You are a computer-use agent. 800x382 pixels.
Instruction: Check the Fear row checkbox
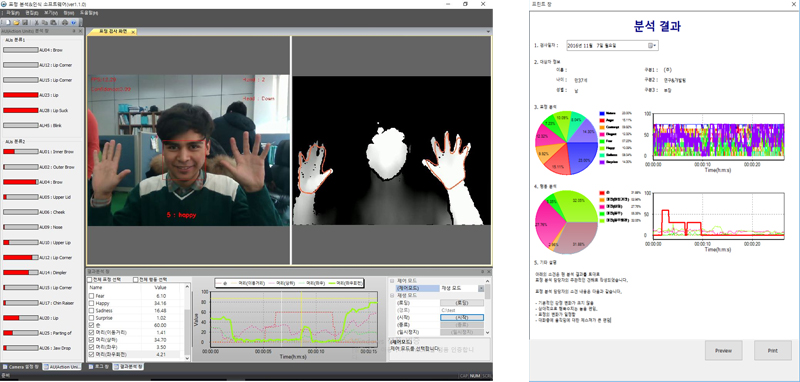[x=91, y=296]
